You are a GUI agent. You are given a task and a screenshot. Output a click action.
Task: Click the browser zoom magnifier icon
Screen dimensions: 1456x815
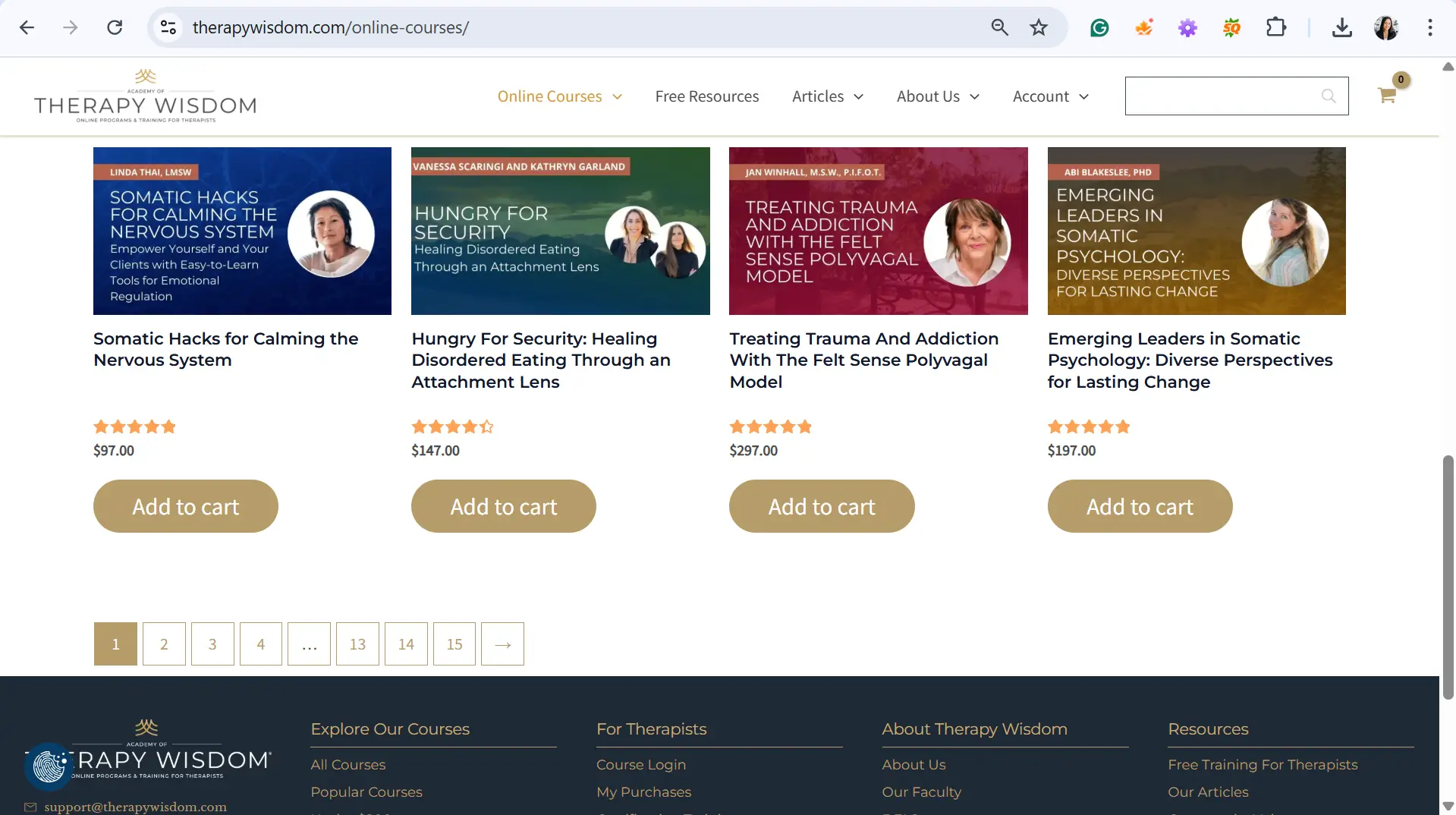999,28
